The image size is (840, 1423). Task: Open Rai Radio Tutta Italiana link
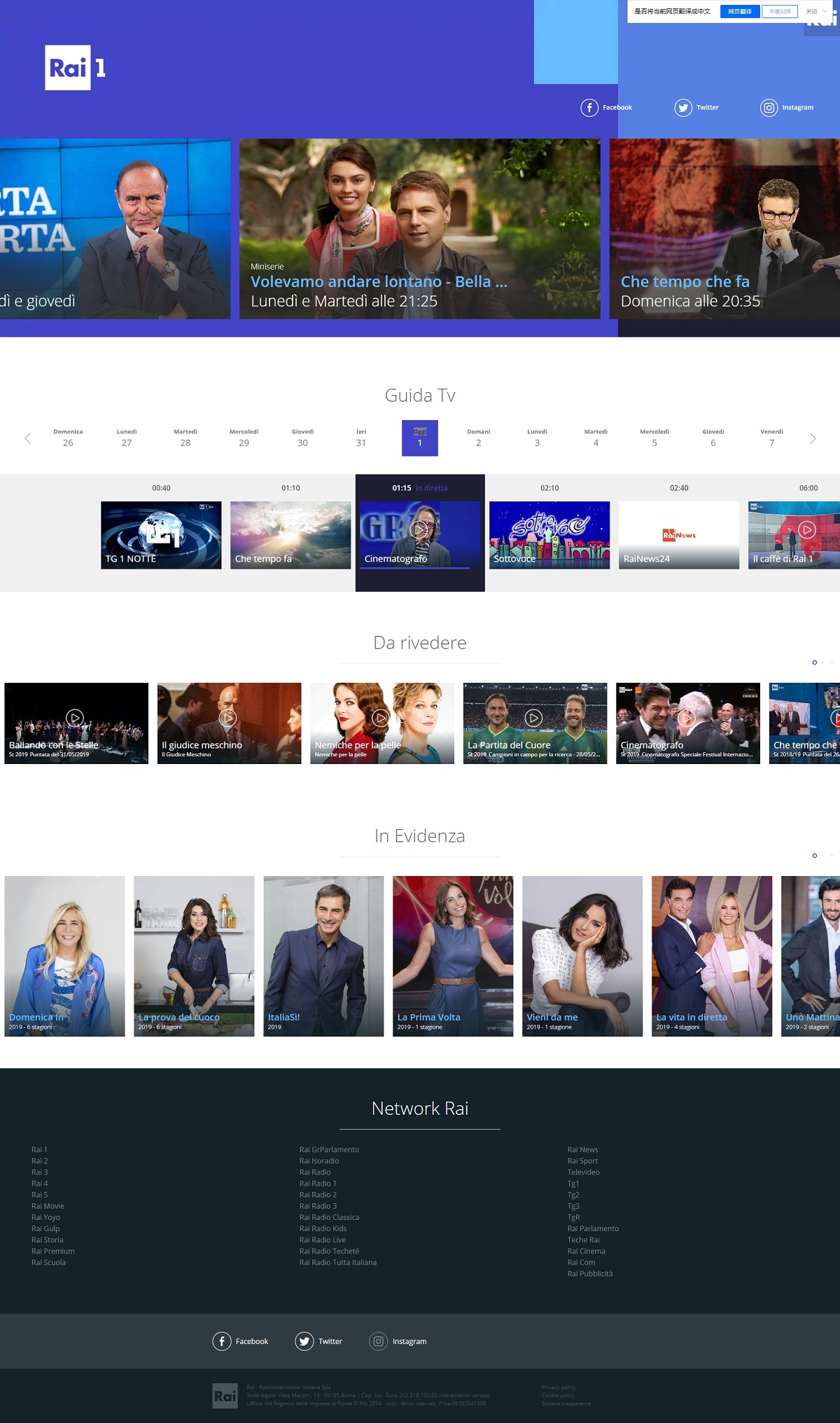click(338, 1263)
